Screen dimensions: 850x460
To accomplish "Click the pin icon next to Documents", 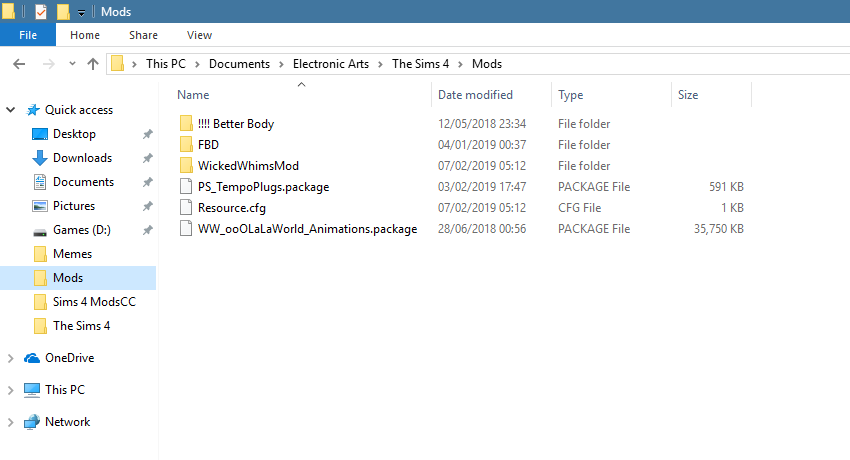I will click(x=147, y=183).
